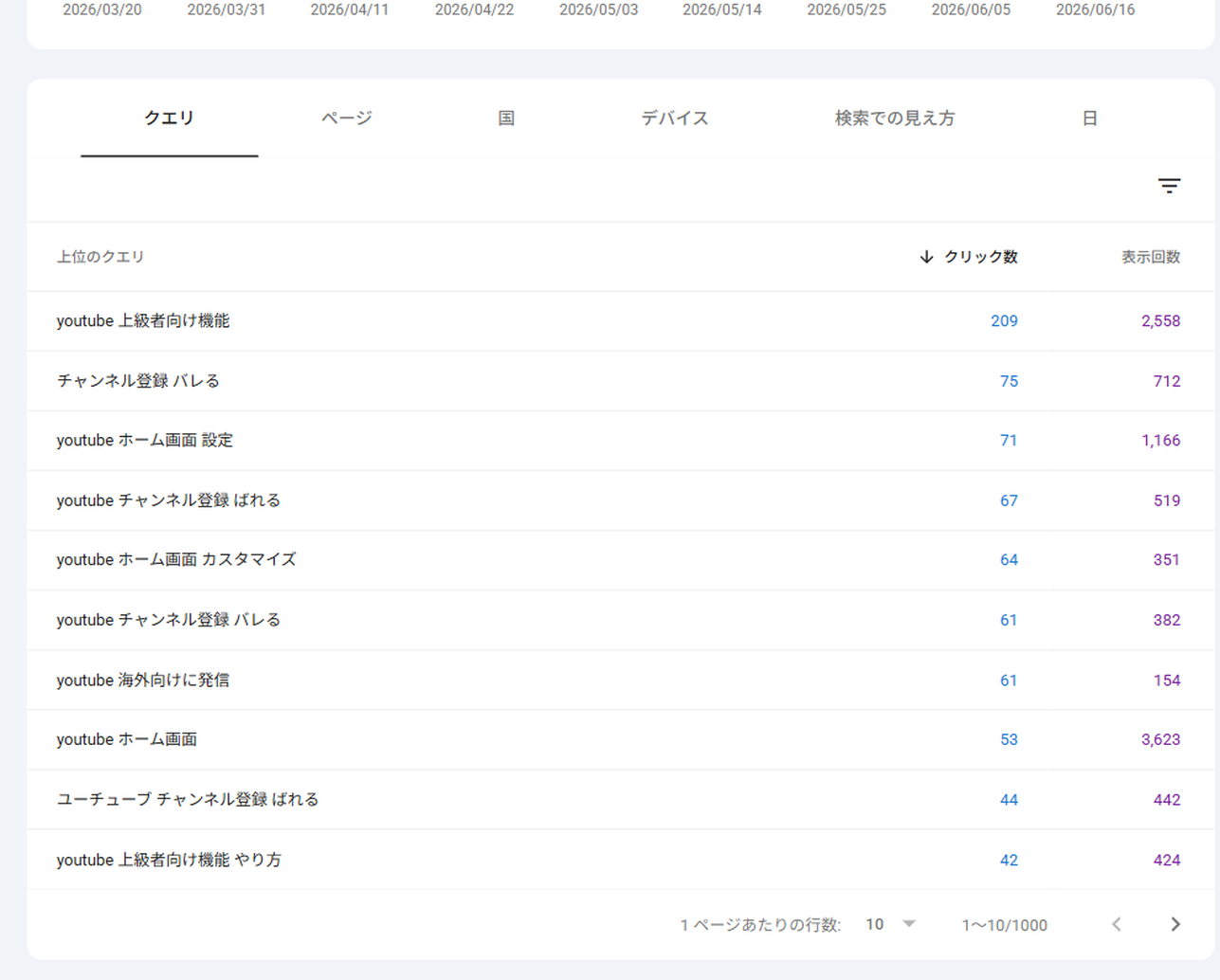Click the 351 impressions value
The image size is (1220, 980).
tap(1167, 560)
